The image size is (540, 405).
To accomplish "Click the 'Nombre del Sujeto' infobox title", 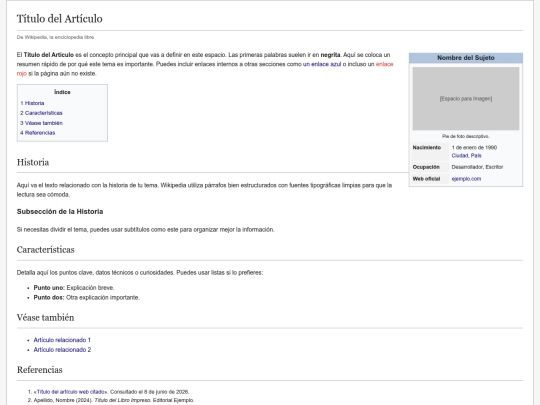I will [x=466, y=58].
